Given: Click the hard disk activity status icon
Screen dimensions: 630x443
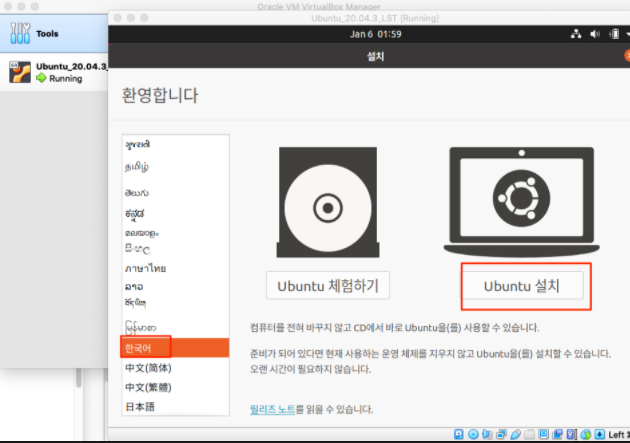Looking at the screenshot, I should [458, 434].
